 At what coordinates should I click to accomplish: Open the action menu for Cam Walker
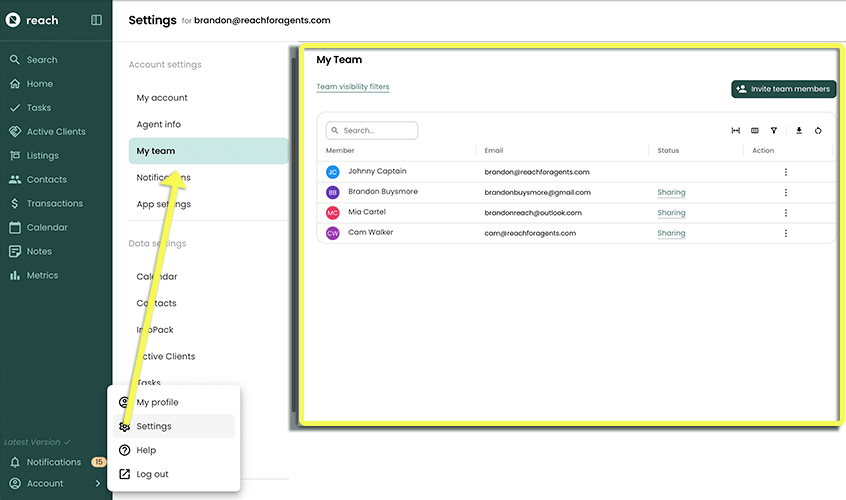(786, 233)
